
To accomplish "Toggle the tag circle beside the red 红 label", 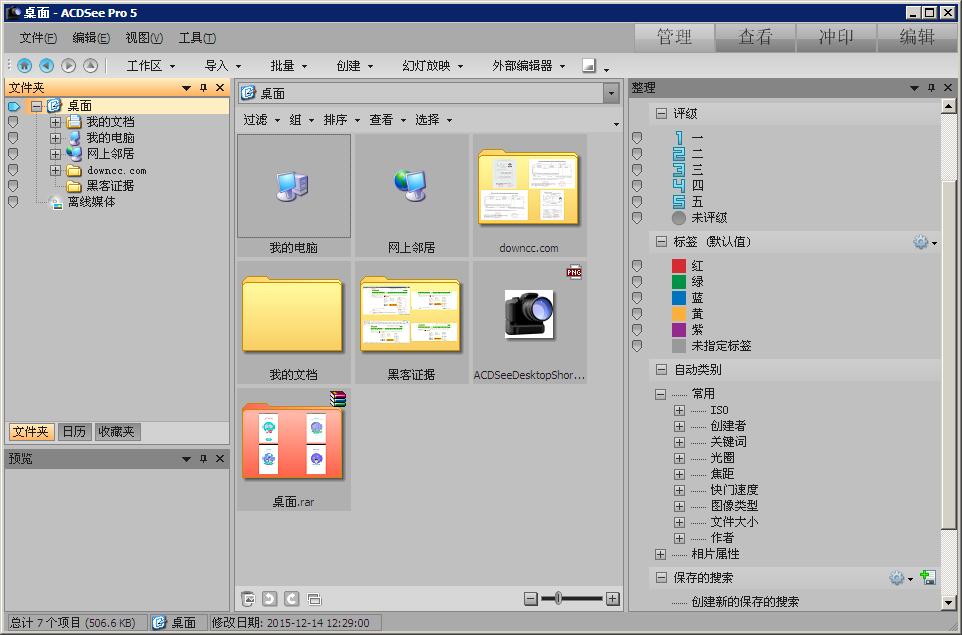I will 637,264.
